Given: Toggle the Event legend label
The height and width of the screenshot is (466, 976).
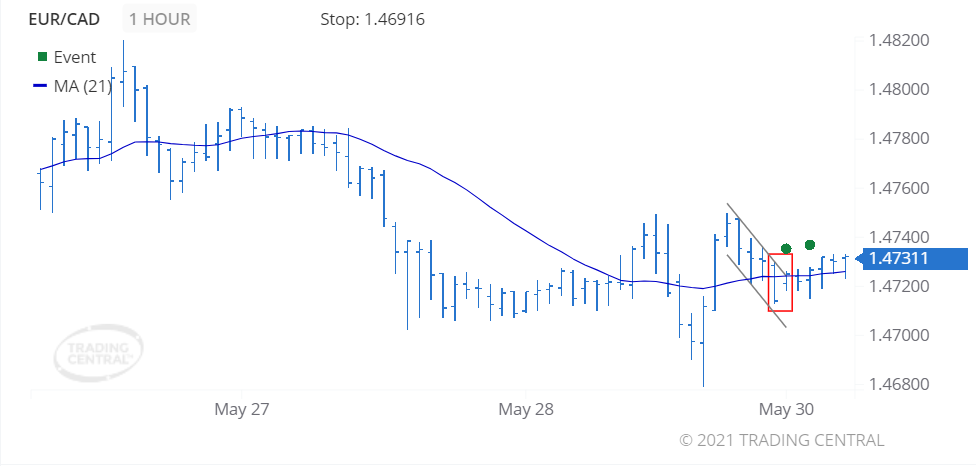Looking at the screenshot, I should coord(75,57).
